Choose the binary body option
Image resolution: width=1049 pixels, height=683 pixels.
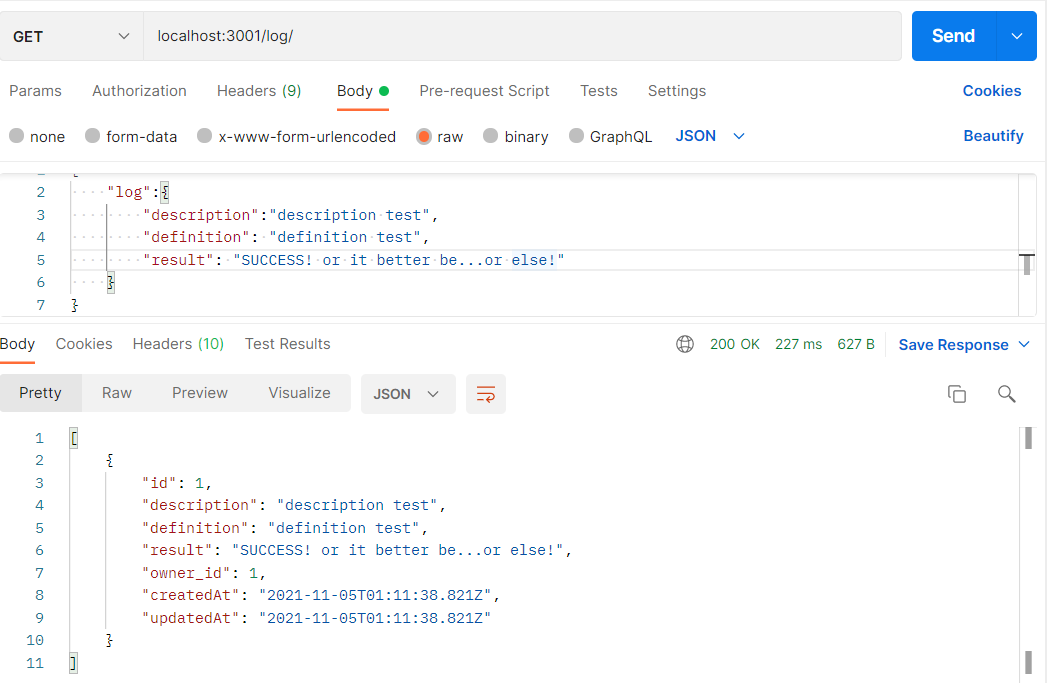tap(515, 136)
